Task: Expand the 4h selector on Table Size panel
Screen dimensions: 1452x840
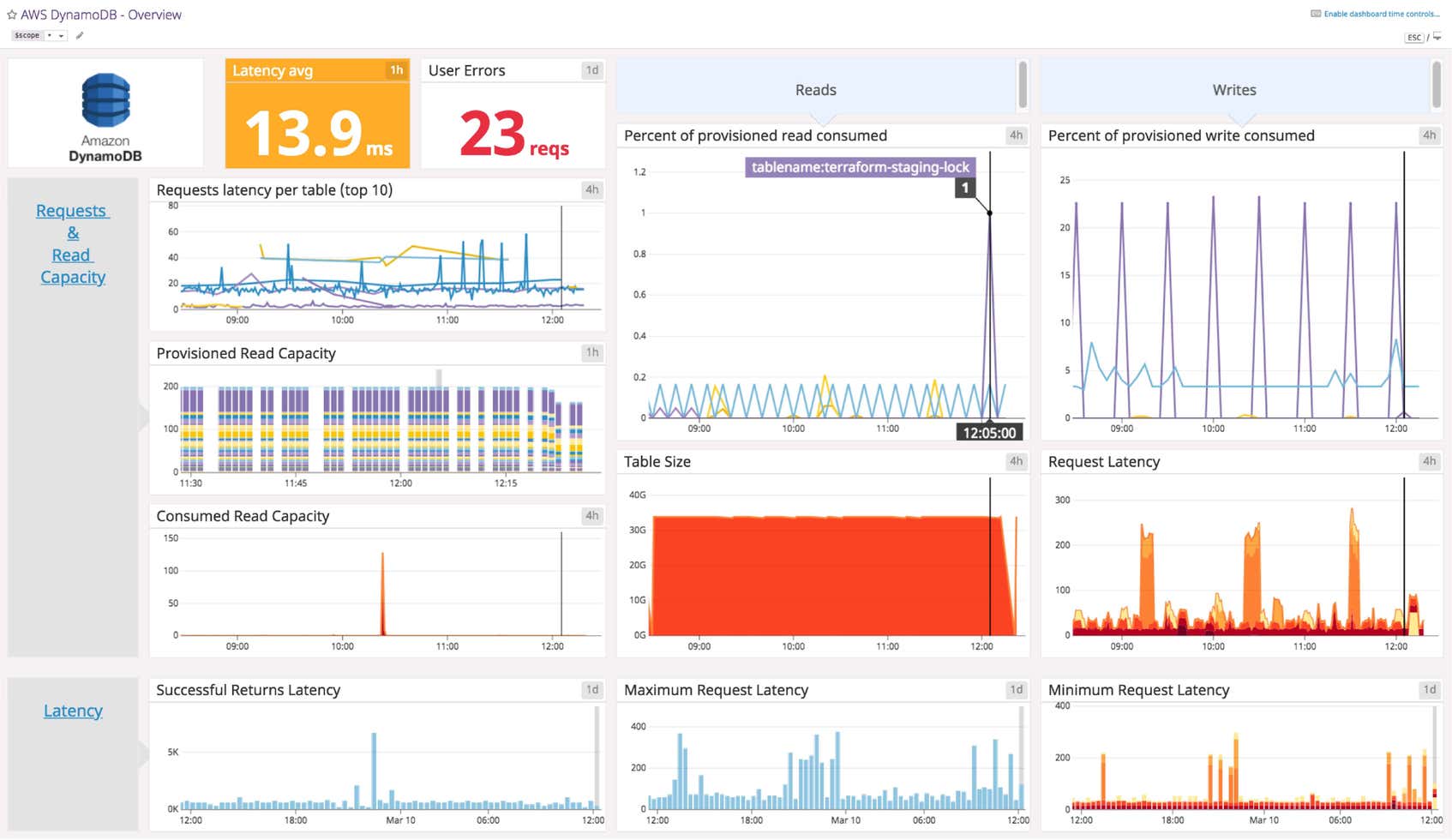Action: (x=1016, y=461)
